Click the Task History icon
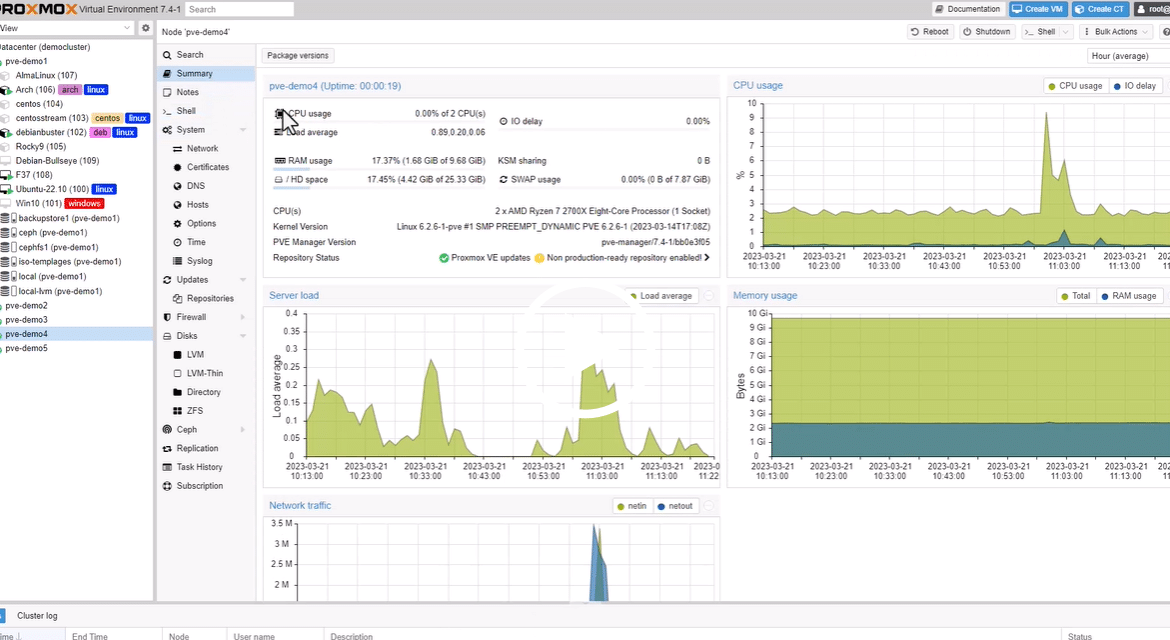This screenshot has width=1170, height=640. 167,467
